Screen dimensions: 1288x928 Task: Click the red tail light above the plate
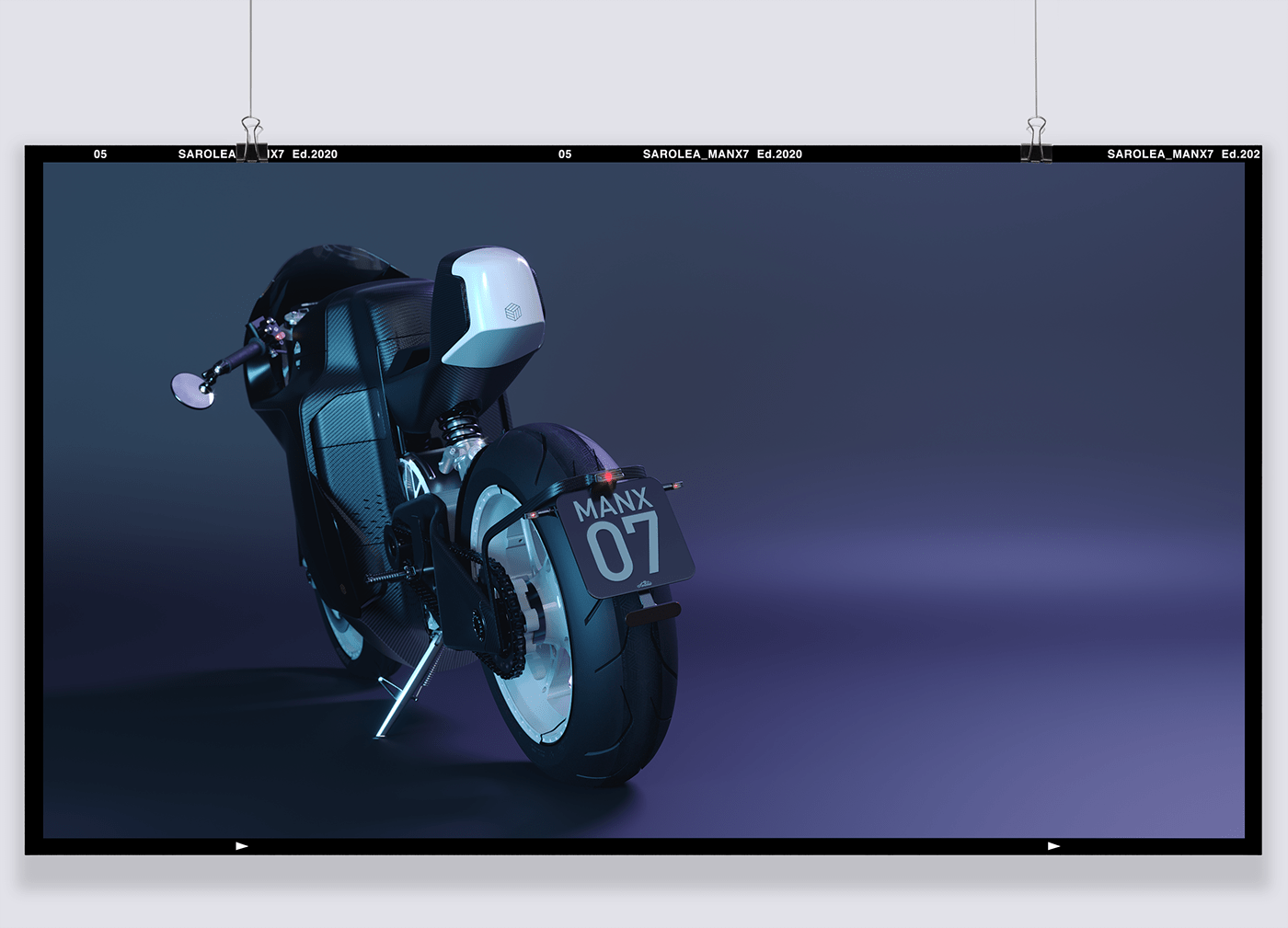point(607,475)
